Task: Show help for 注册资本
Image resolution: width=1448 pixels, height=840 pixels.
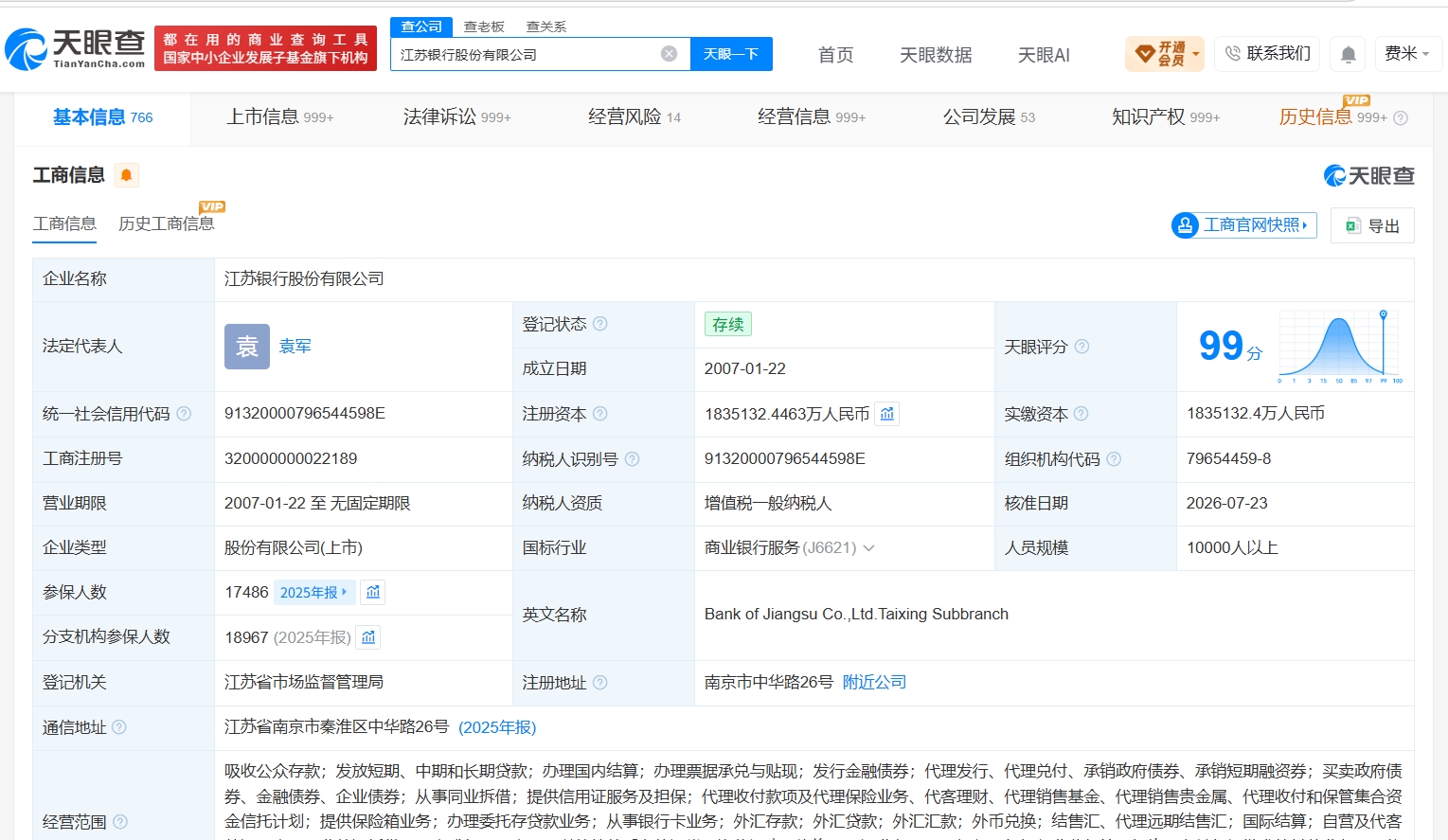Action: [600, 414]
